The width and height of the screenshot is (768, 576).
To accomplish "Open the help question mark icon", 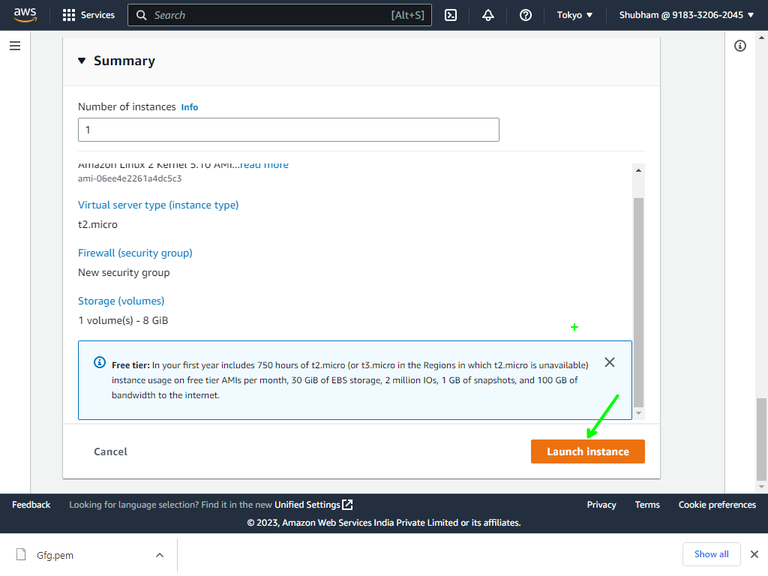I will tap(526, 15).
